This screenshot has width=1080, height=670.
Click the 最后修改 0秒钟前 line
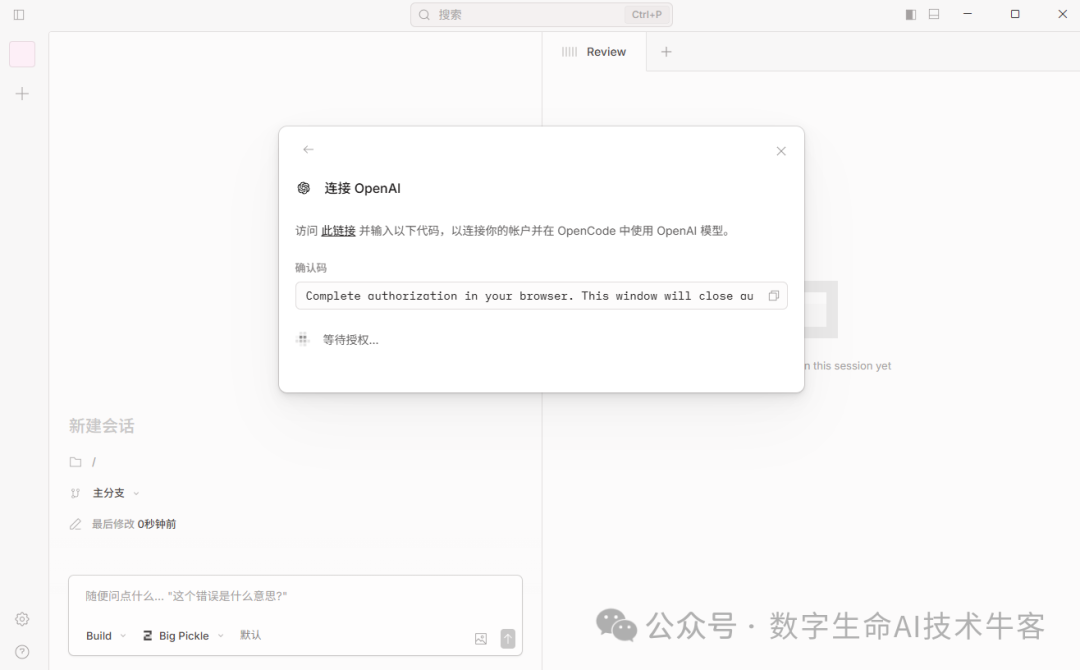[134, 524]
